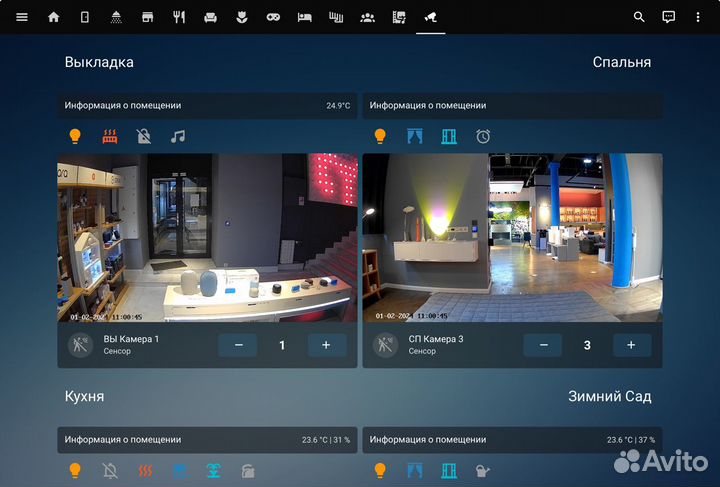Open the ВЫ Камера 1 camera feed
This screenshot has height=487, width=720.
(x=207, y=237)
